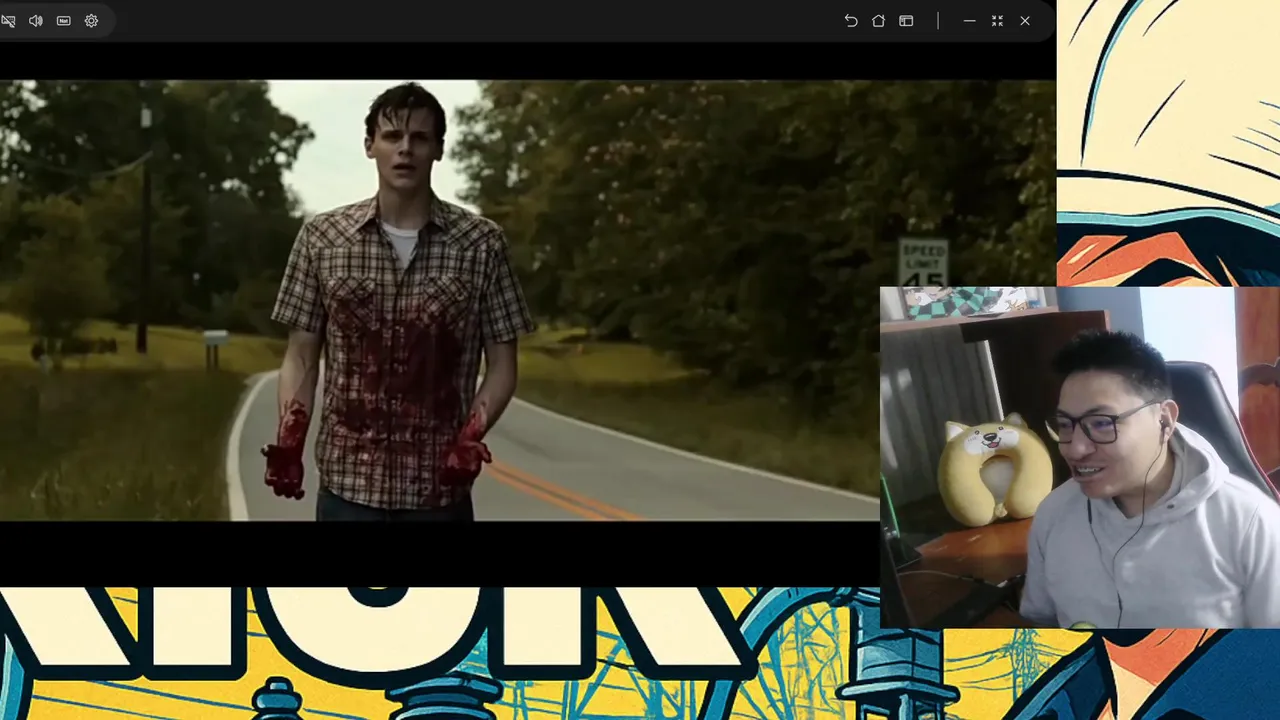Minimize the mirroring window
Viewport: 1280px width, 720px height.
(969, 21)
